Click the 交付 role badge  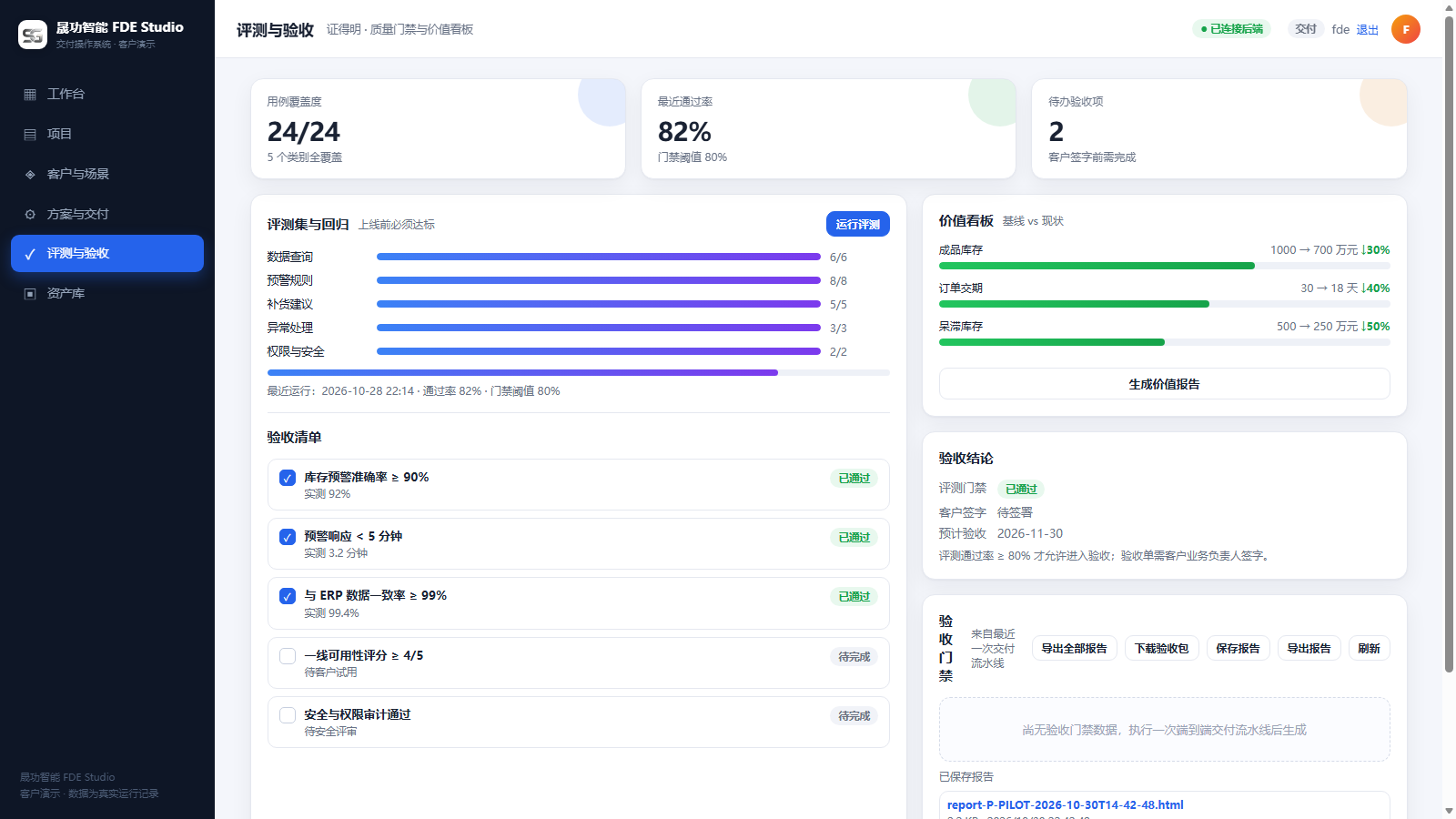(1306, 29)
